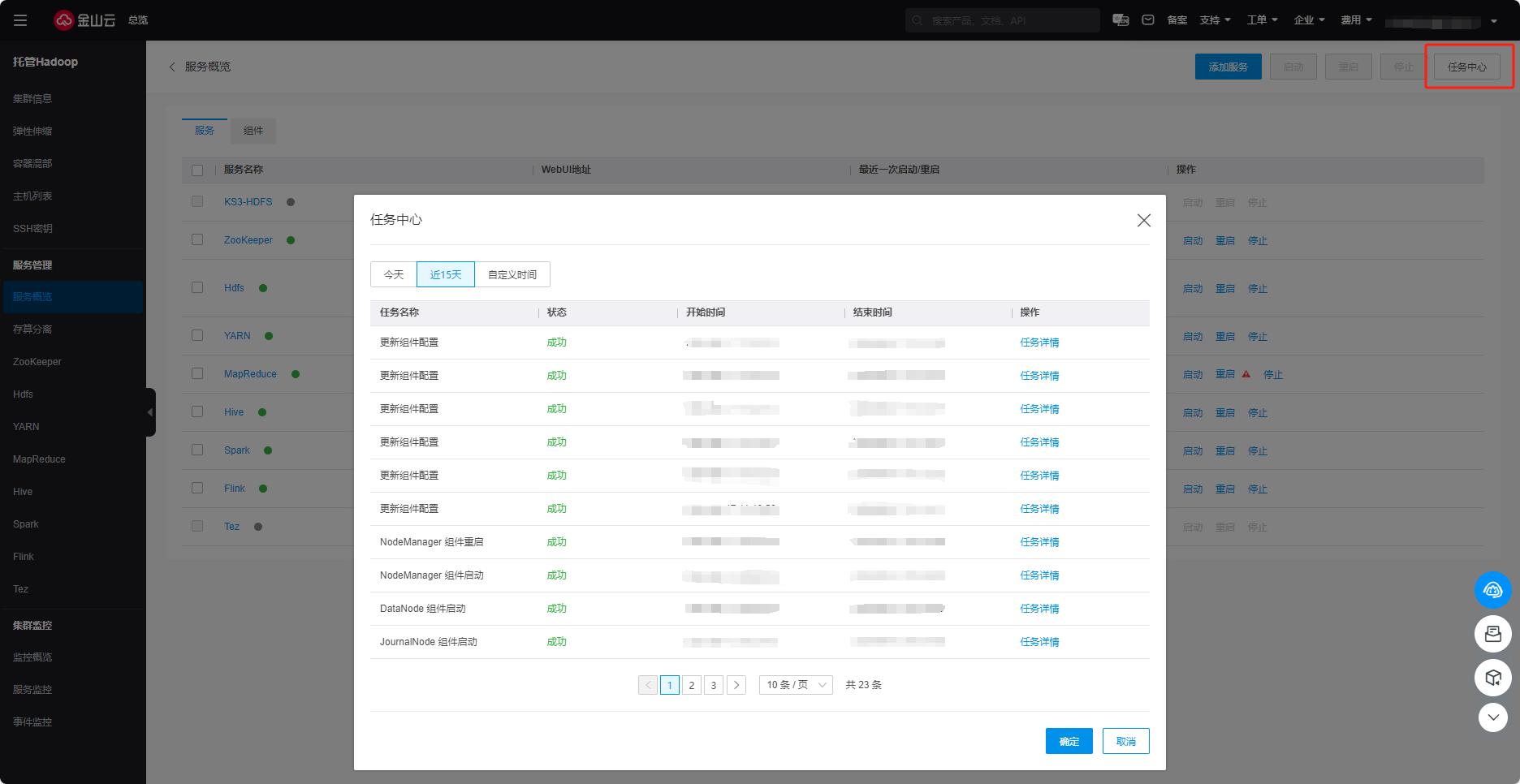Image resolution: width=1520 pixels, height=784 pixels.
Task: Open the cloud assistant floating icon
Action: [1492, 590]
